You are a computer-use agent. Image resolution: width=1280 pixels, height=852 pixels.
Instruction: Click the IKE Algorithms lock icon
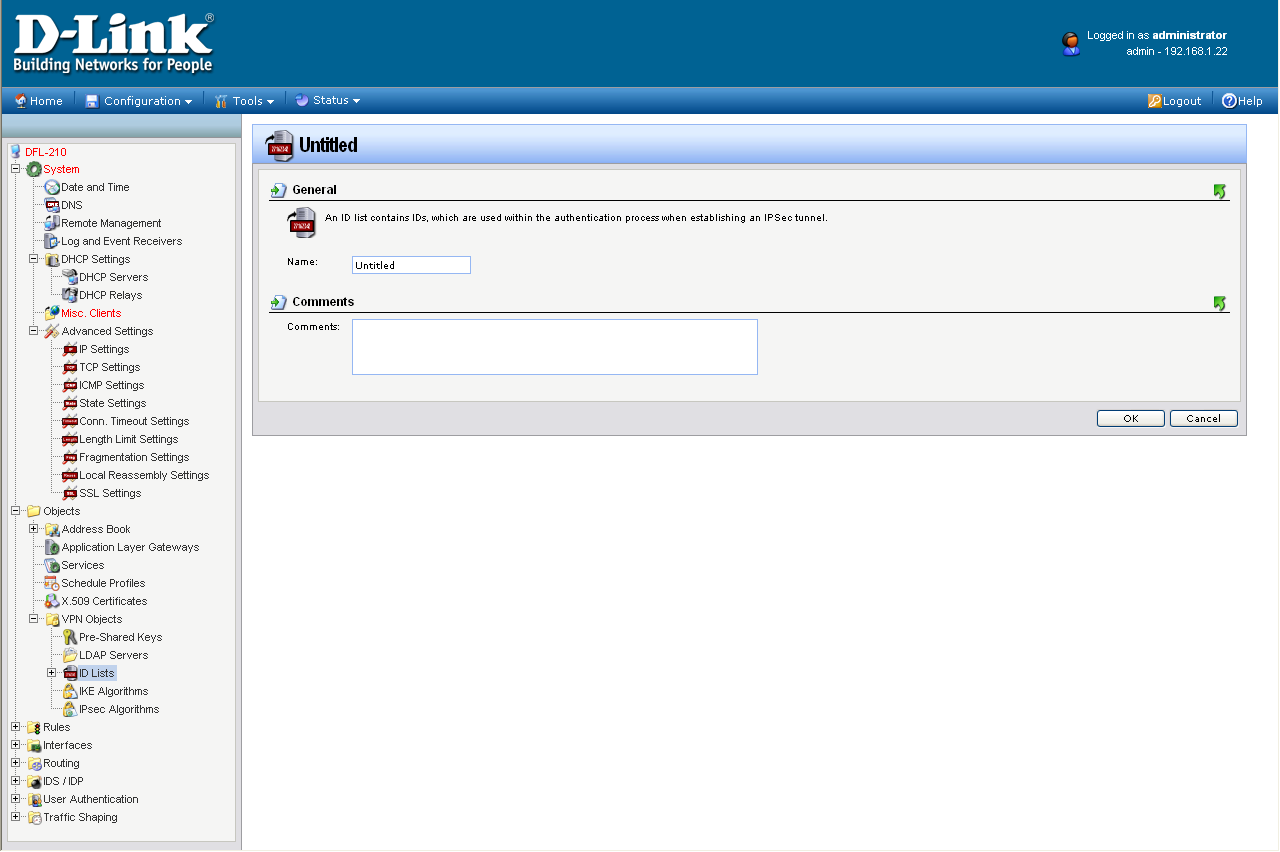(x=70, y=691)
